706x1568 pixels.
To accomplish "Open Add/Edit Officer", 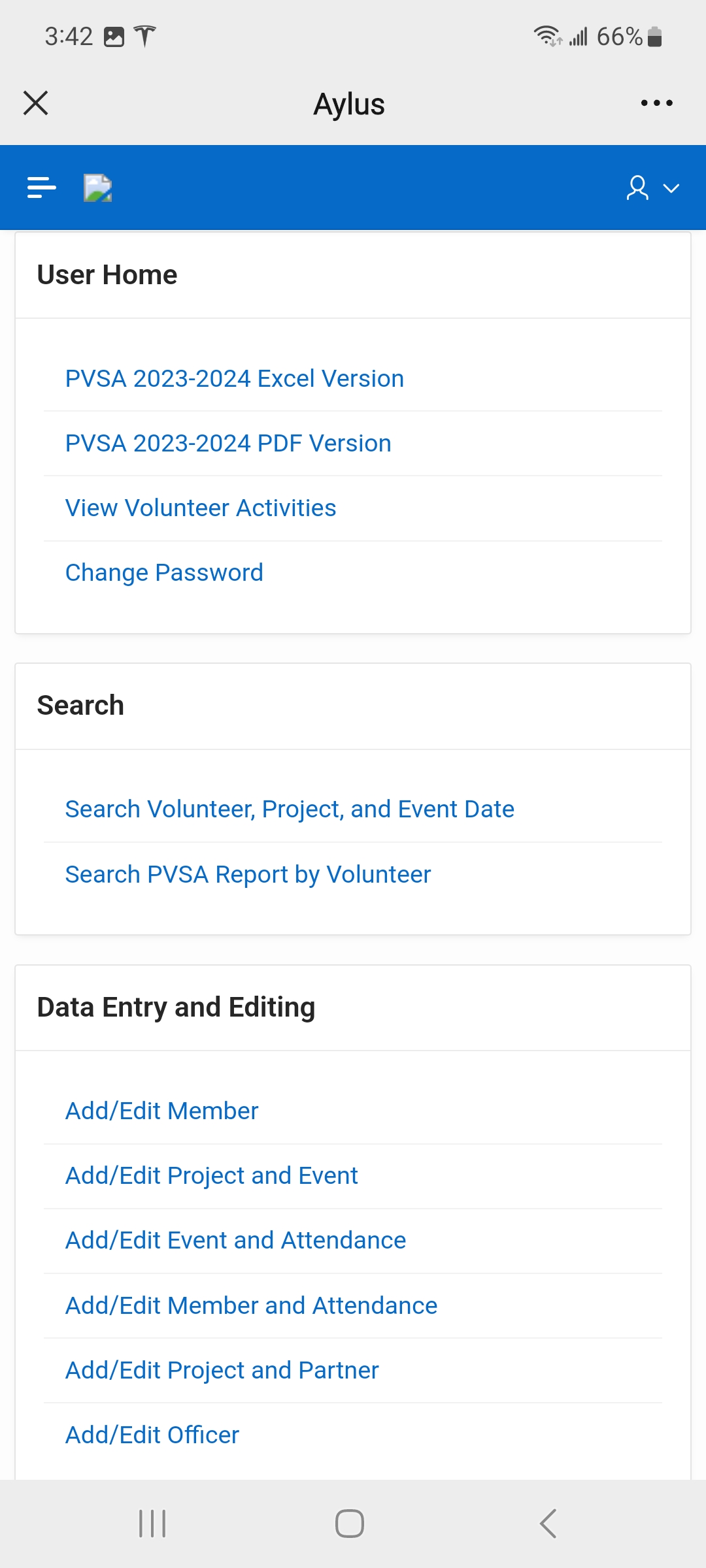I will coord(152,1435).
